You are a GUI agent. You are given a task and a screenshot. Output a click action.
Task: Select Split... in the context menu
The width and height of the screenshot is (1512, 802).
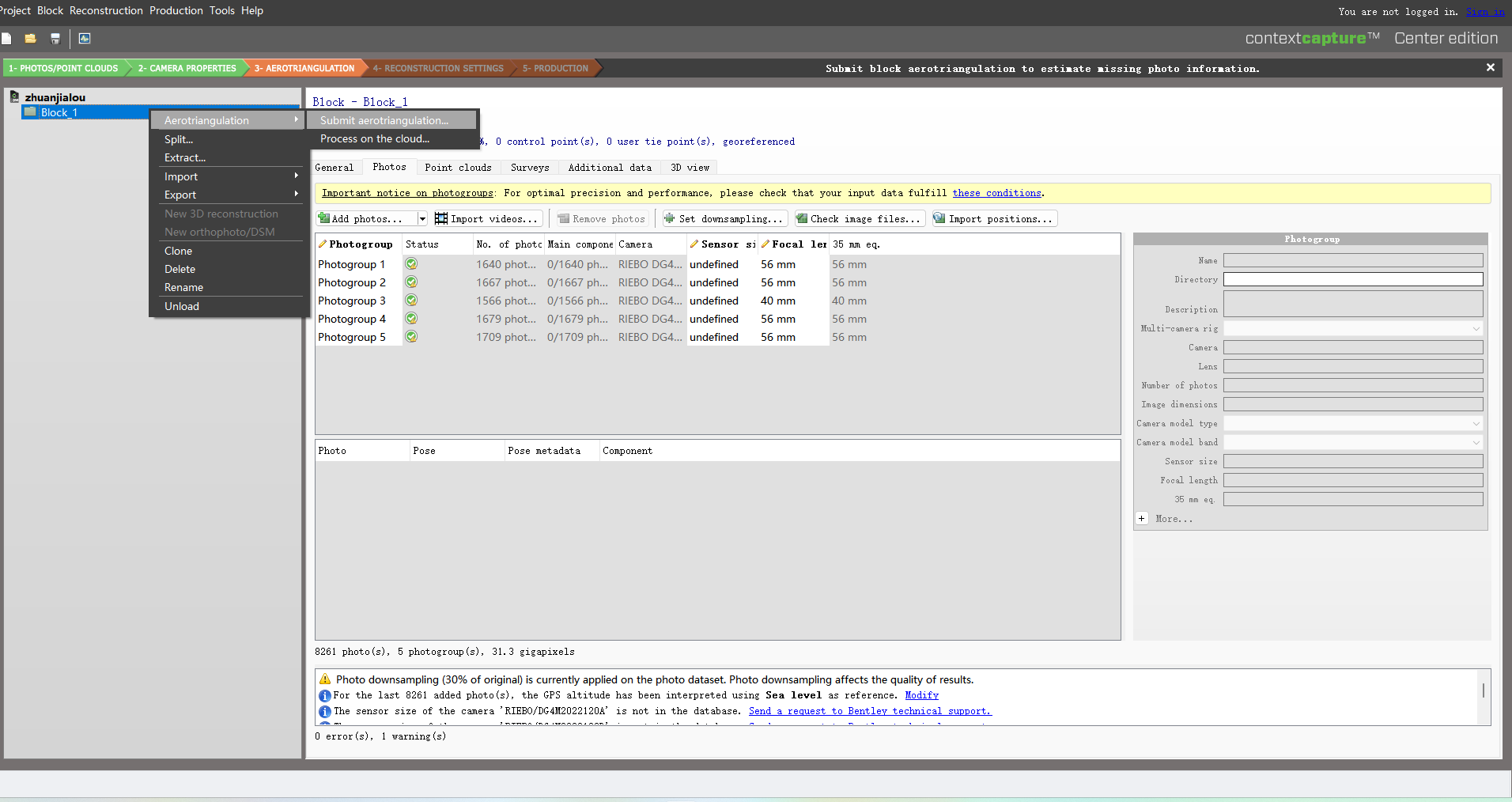(x=179, y=139)
